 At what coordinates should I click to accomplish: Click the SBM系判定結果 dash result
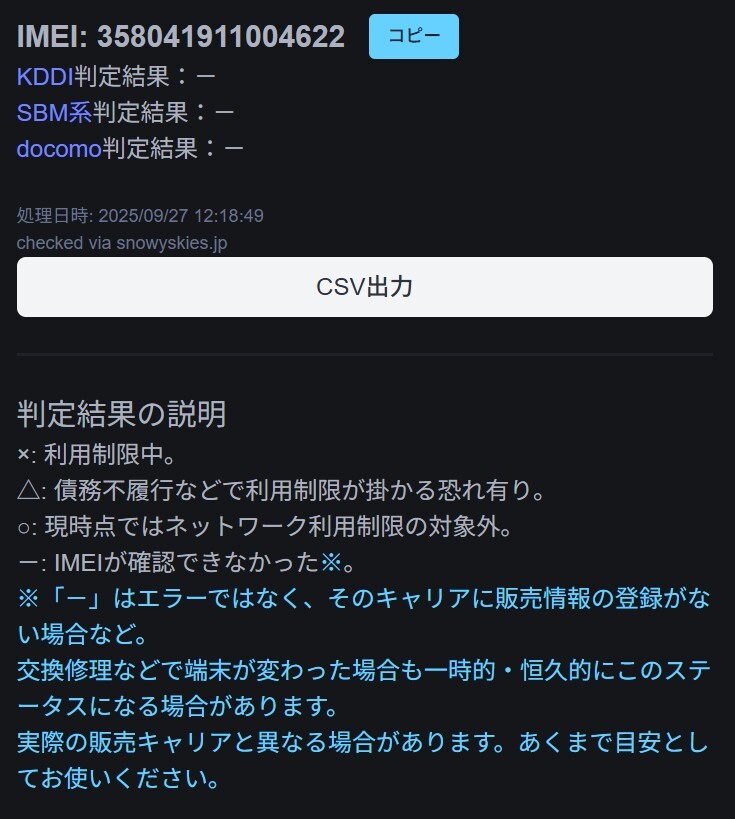(x=224, y=113)
